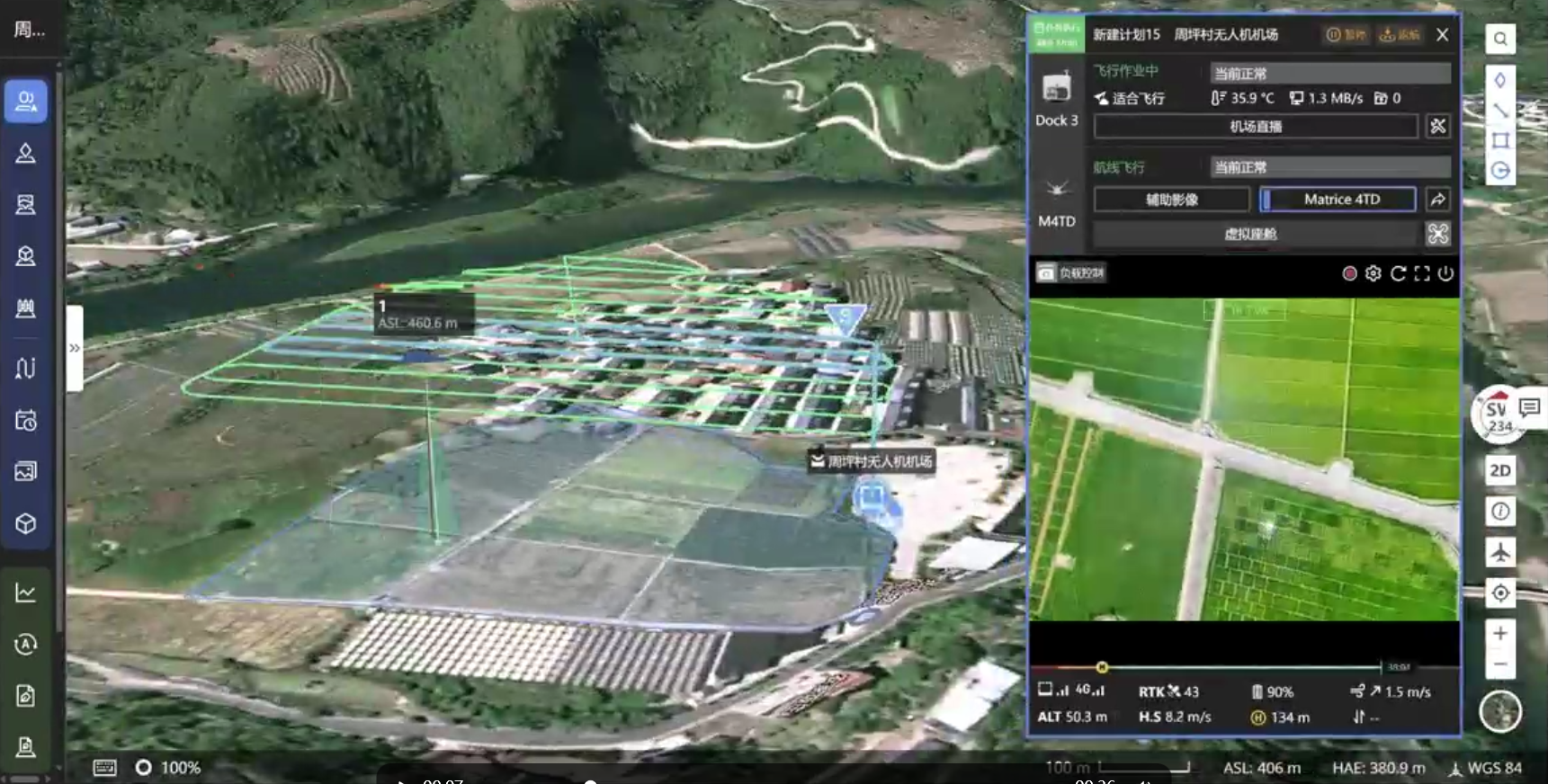
Task: Select the draw polygon area tool
Action: (1499, 140)
